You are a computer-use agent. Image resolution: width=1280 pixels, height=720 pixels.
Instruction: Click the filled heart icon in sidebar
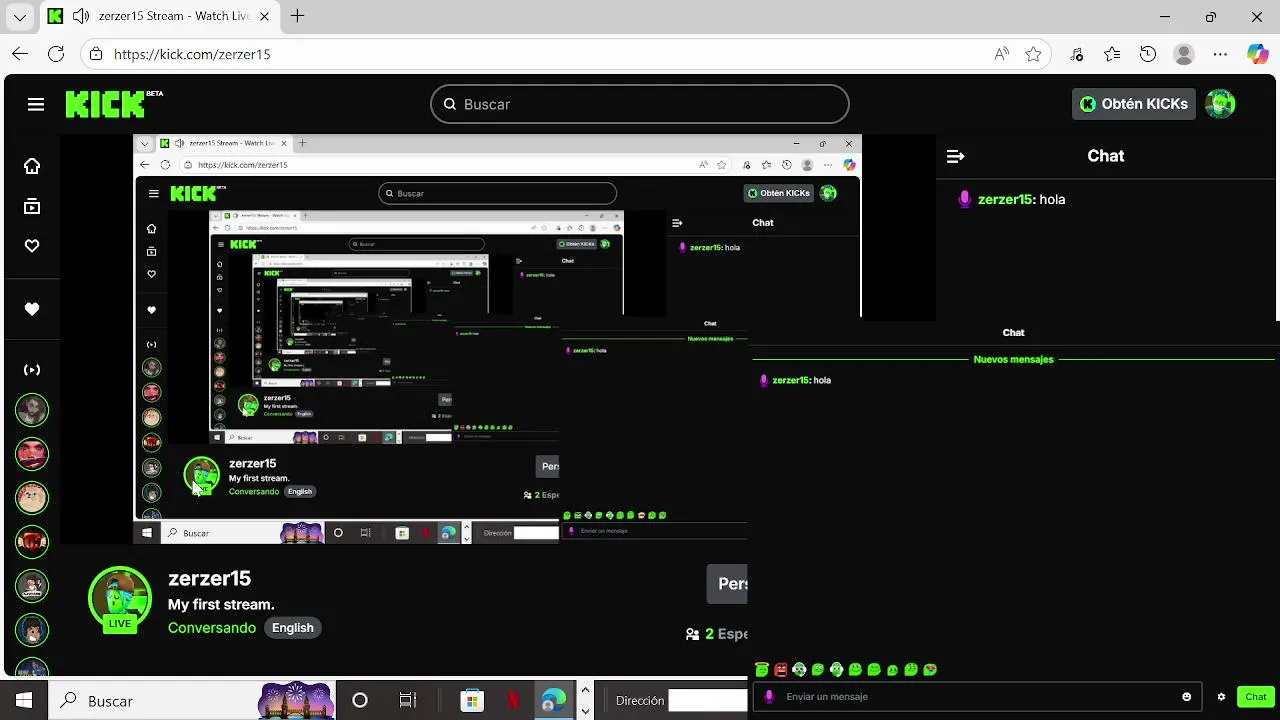pos(32,309)
